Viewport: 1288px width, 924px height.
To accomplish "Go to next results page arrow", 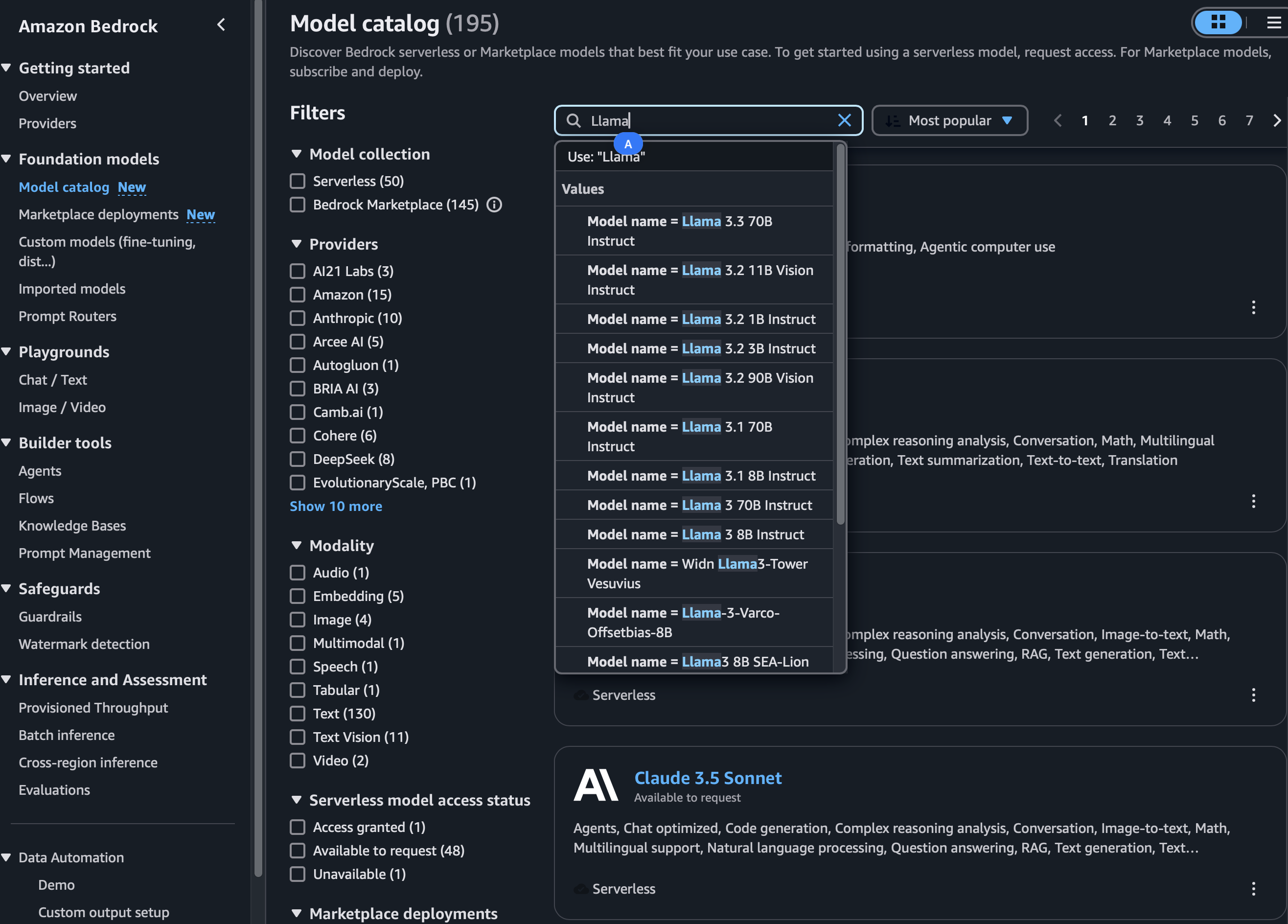I will click(1277, 120).
